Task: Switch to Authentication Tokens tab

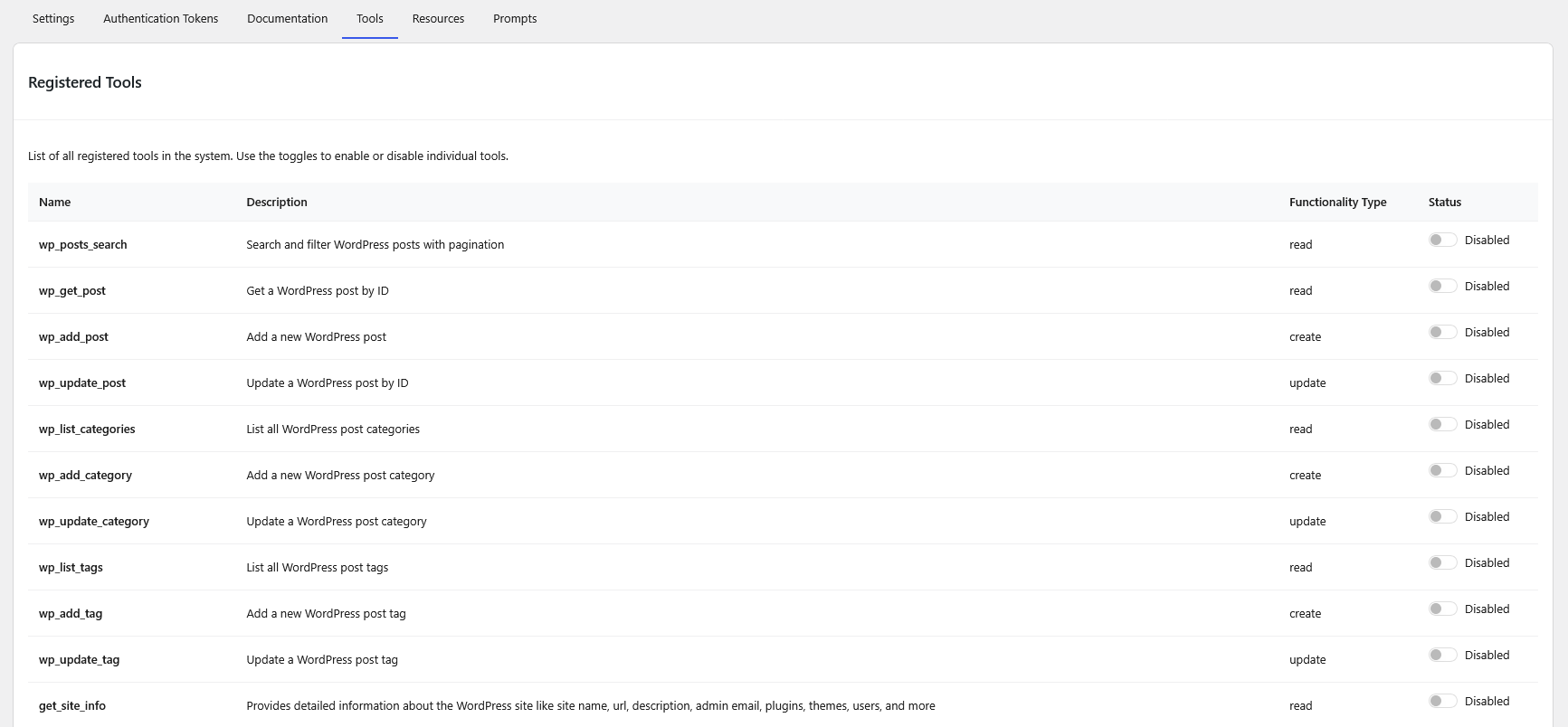Action: point(160,19)
